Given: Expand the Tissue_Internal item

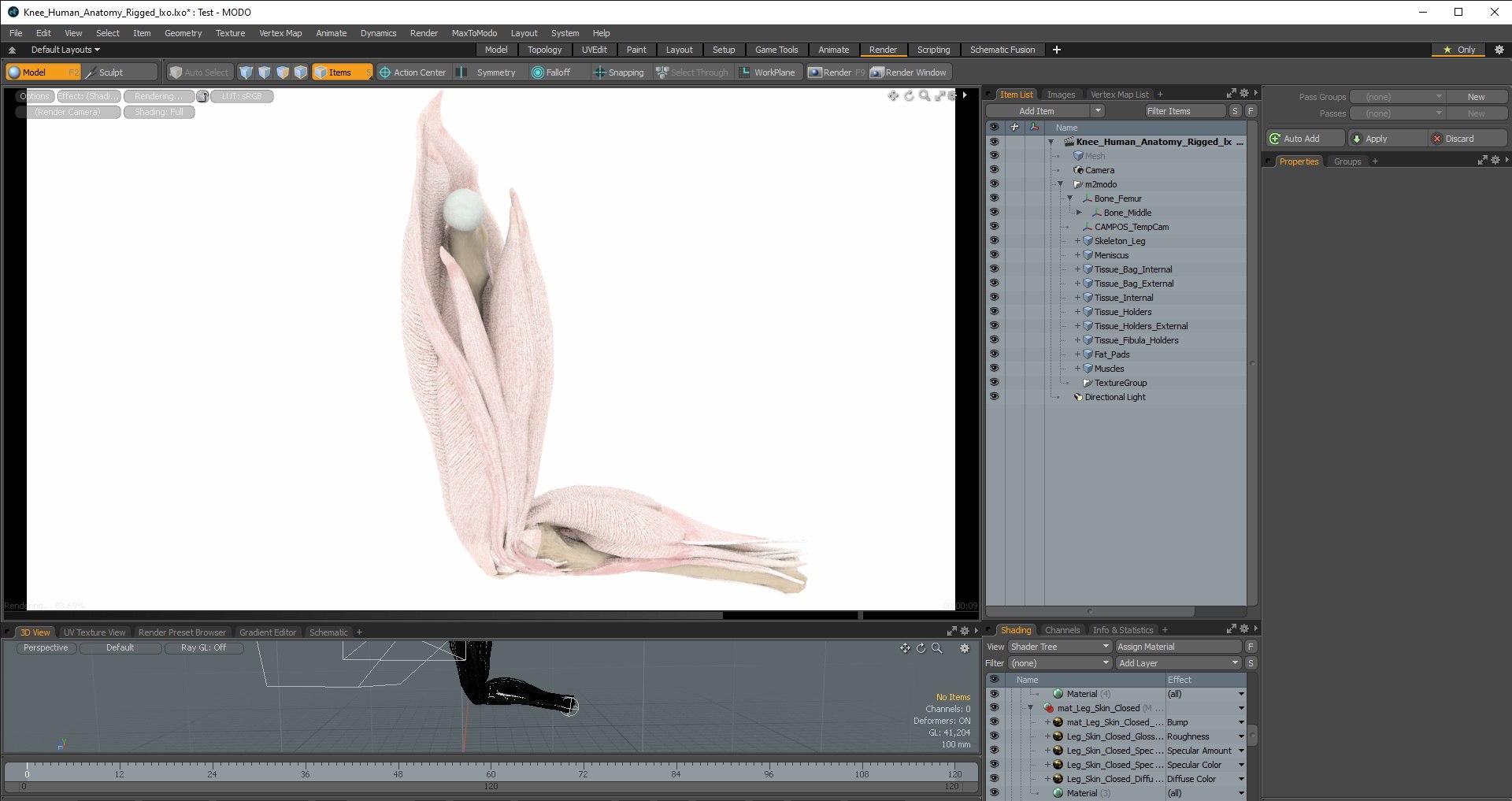Looking at the screenshot, I should click(1077, 298).
